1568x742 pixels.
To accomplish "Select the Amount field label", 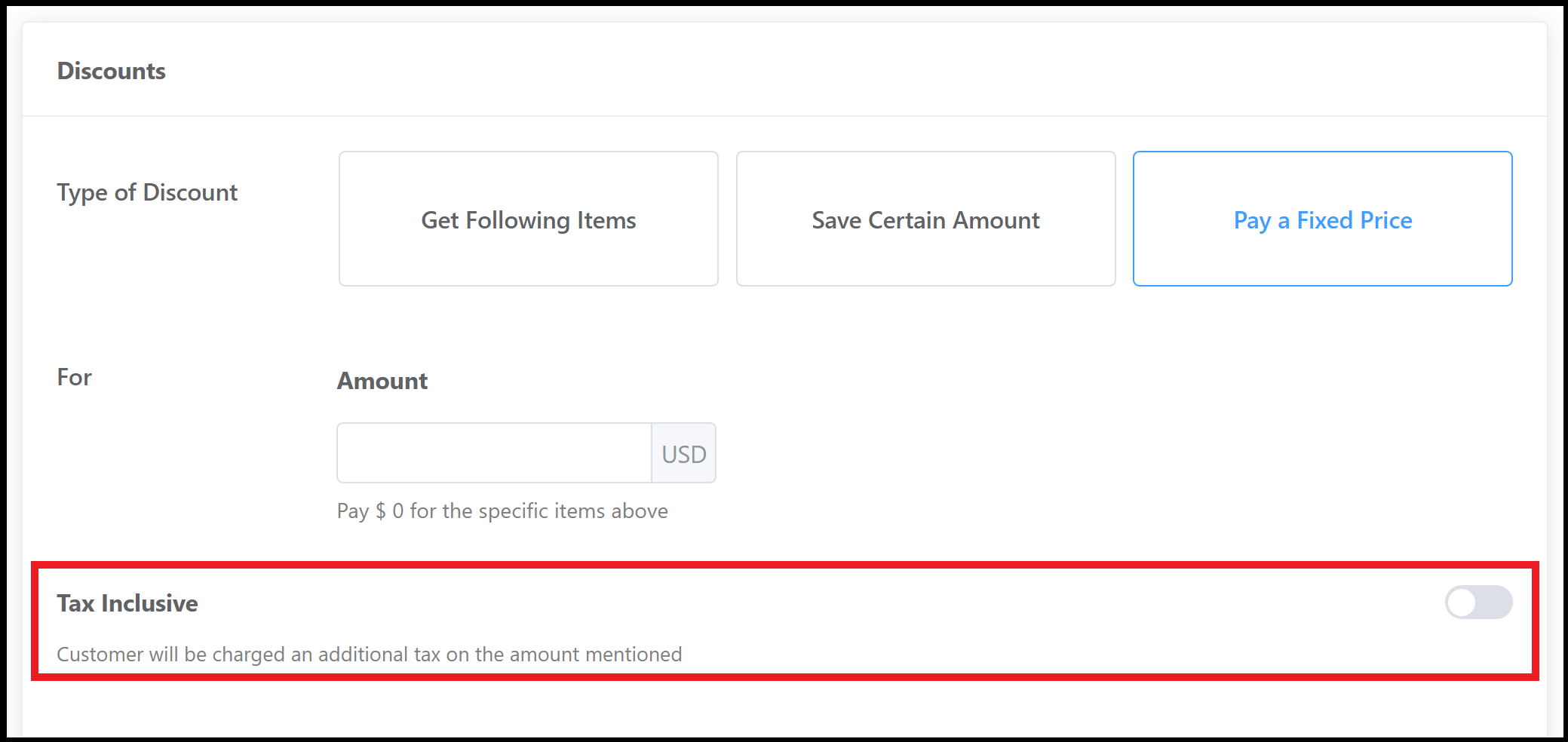I will [382, 381].
